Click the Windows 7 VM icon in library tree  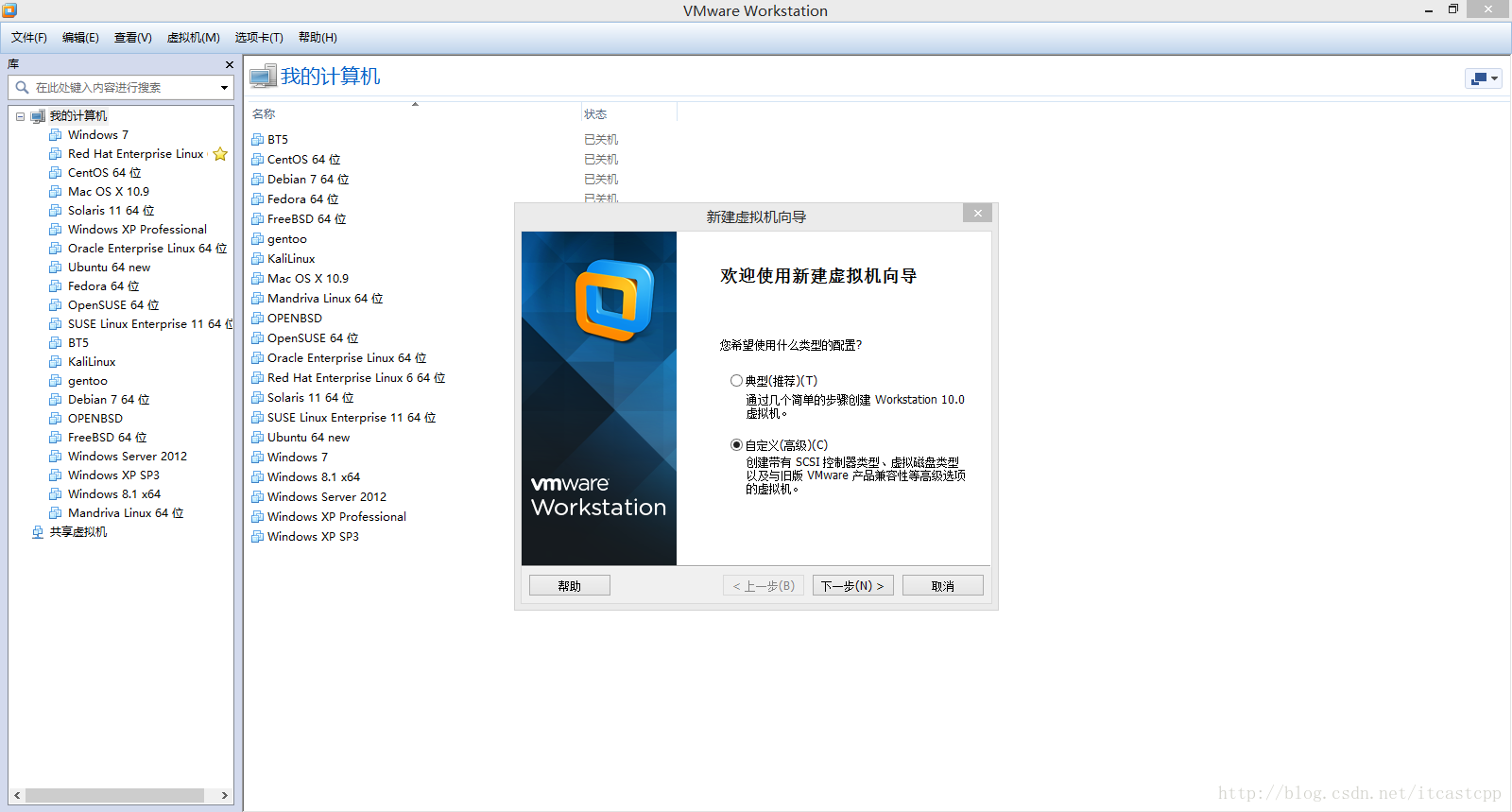click(x=56, y=135)
